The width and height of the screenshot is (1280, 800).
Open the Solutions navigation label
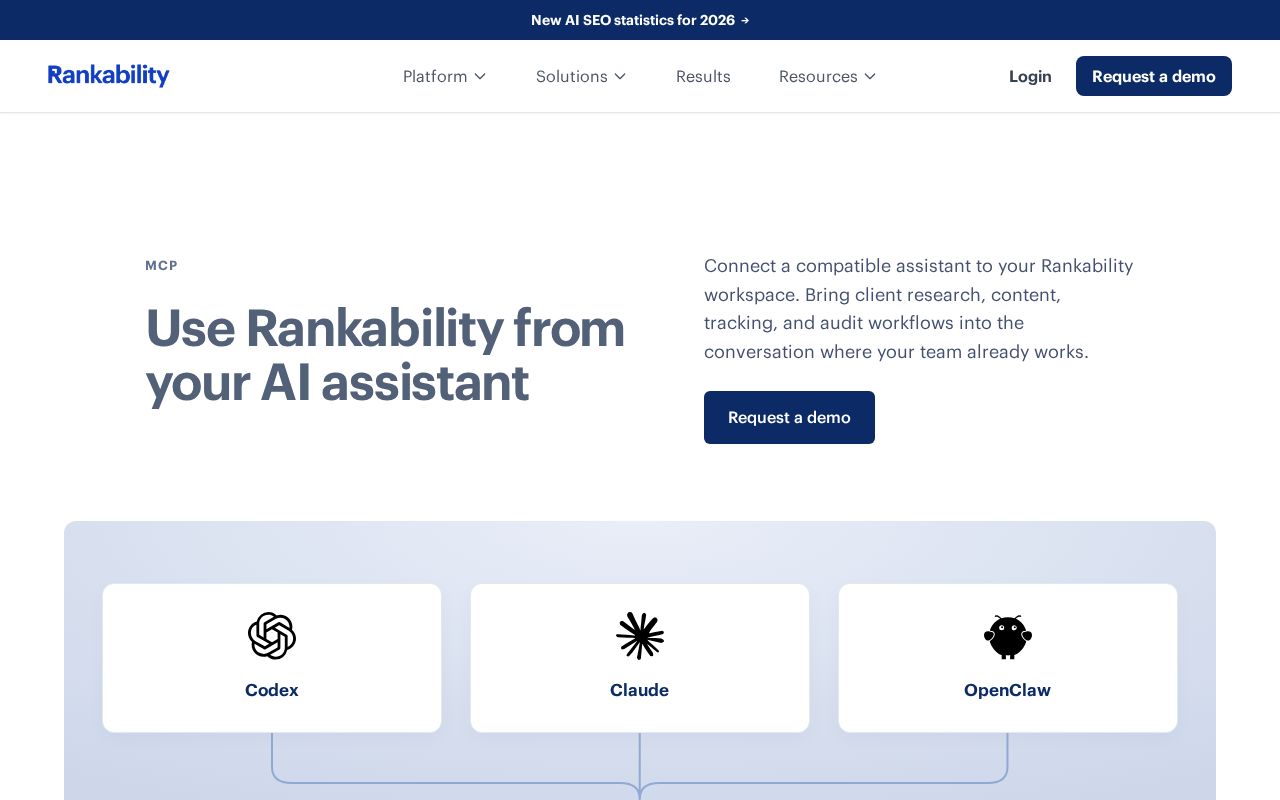point(572,76)
